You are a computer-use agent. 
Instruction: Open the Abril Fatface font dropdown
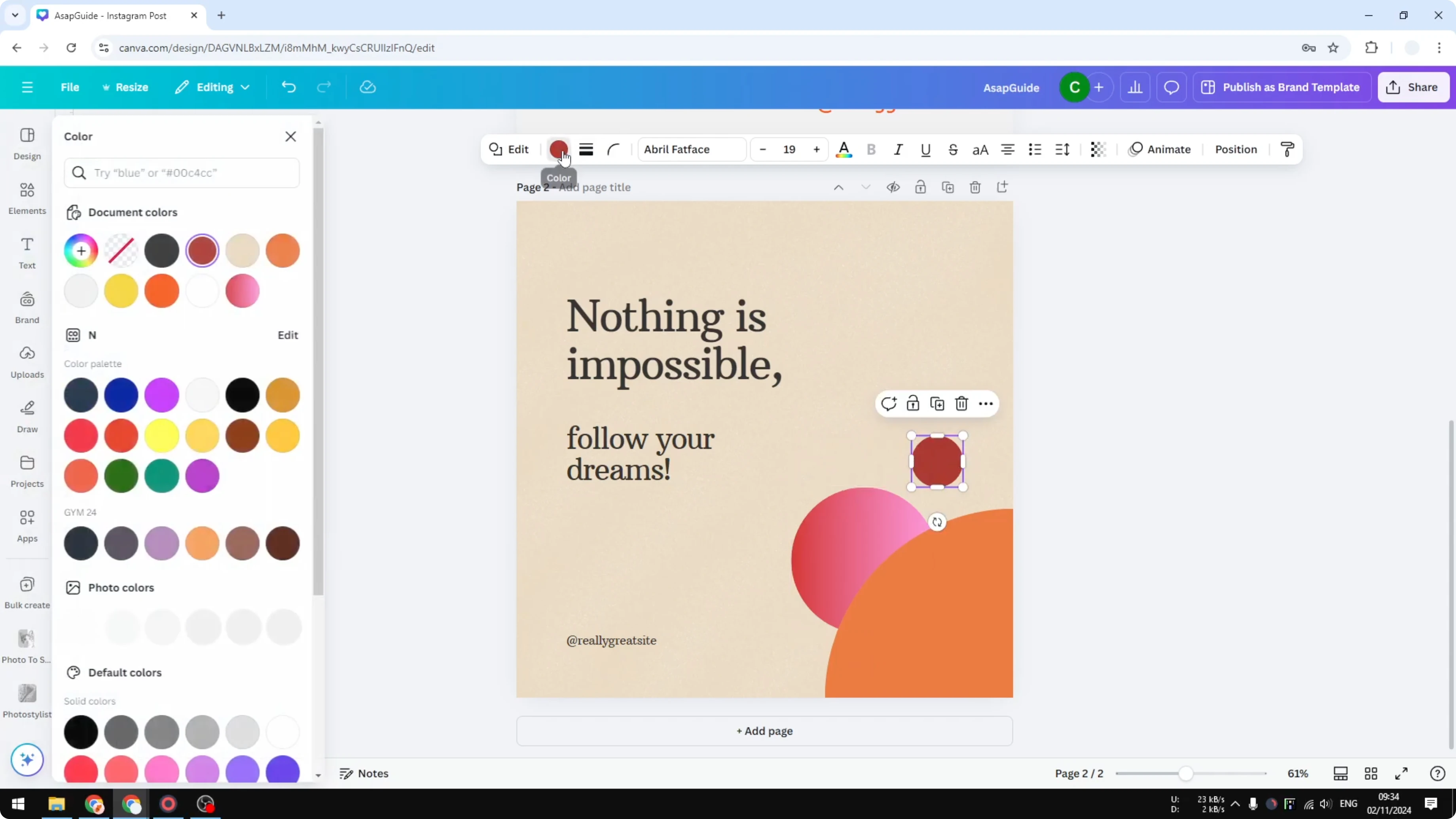[x=691, y=149]
